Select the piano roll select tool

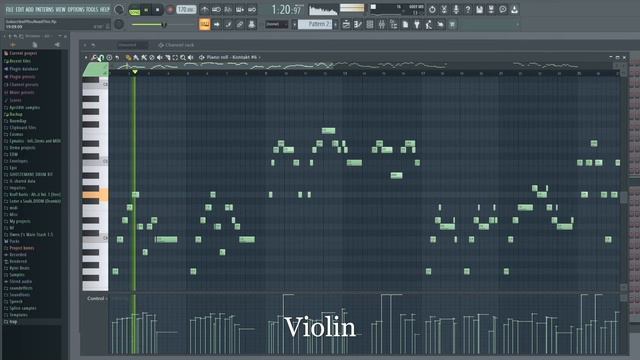(175, 58)
